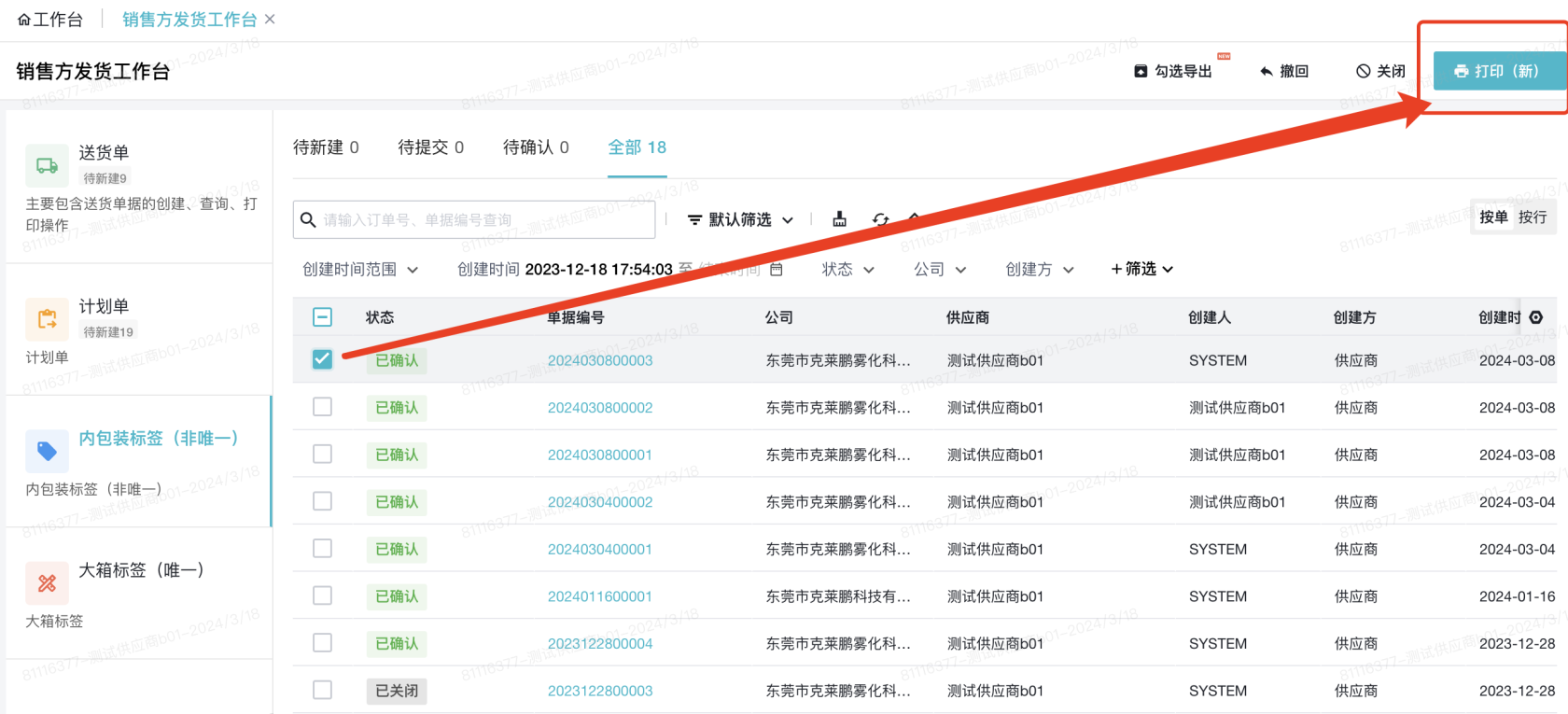The width and height of the screenshot is (1568, 714).
Task: Open order 2024011600001 link
Action: [600, 596]
